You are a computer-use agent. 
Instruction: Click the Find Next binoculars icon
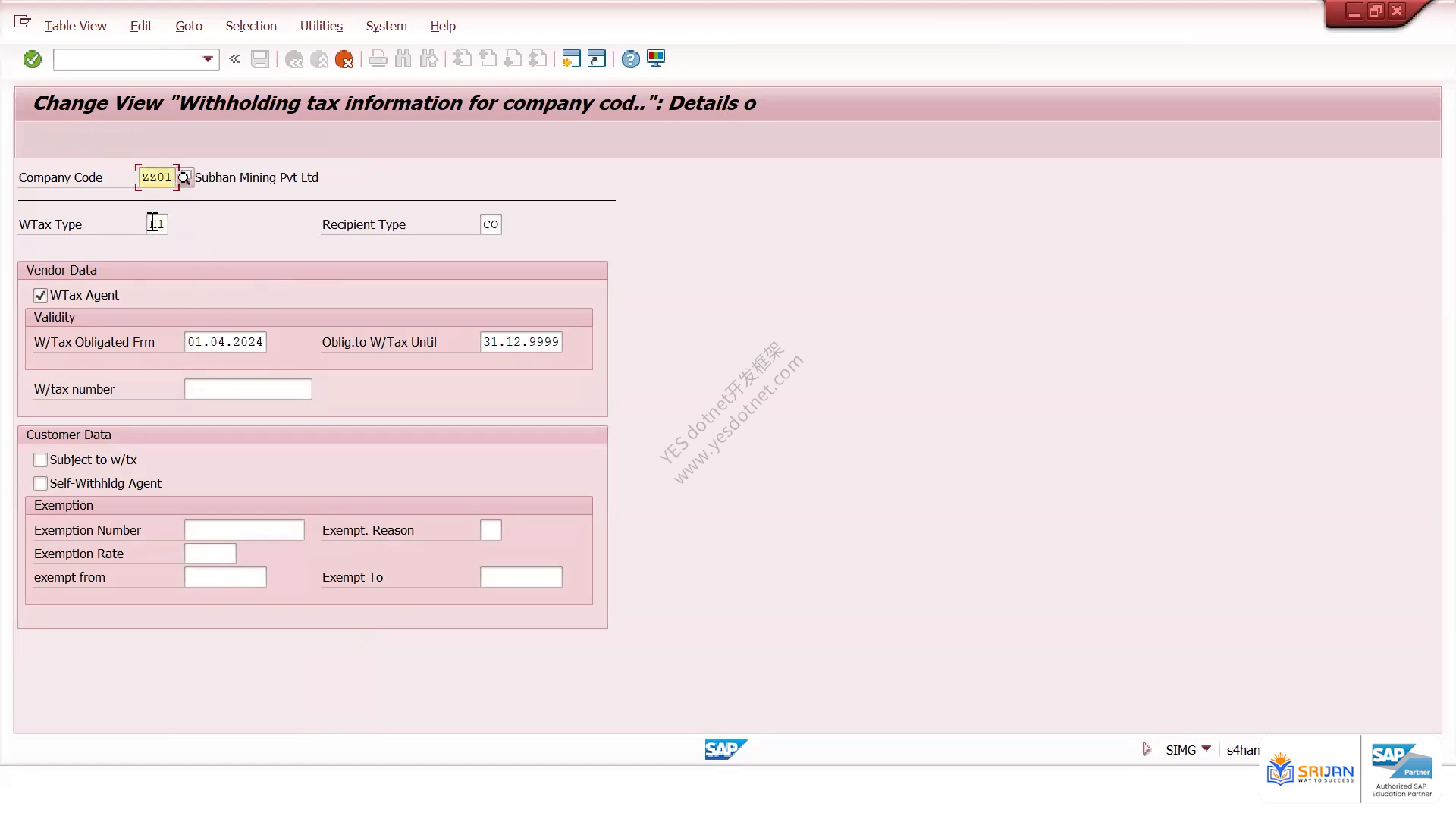coord(429,59)
